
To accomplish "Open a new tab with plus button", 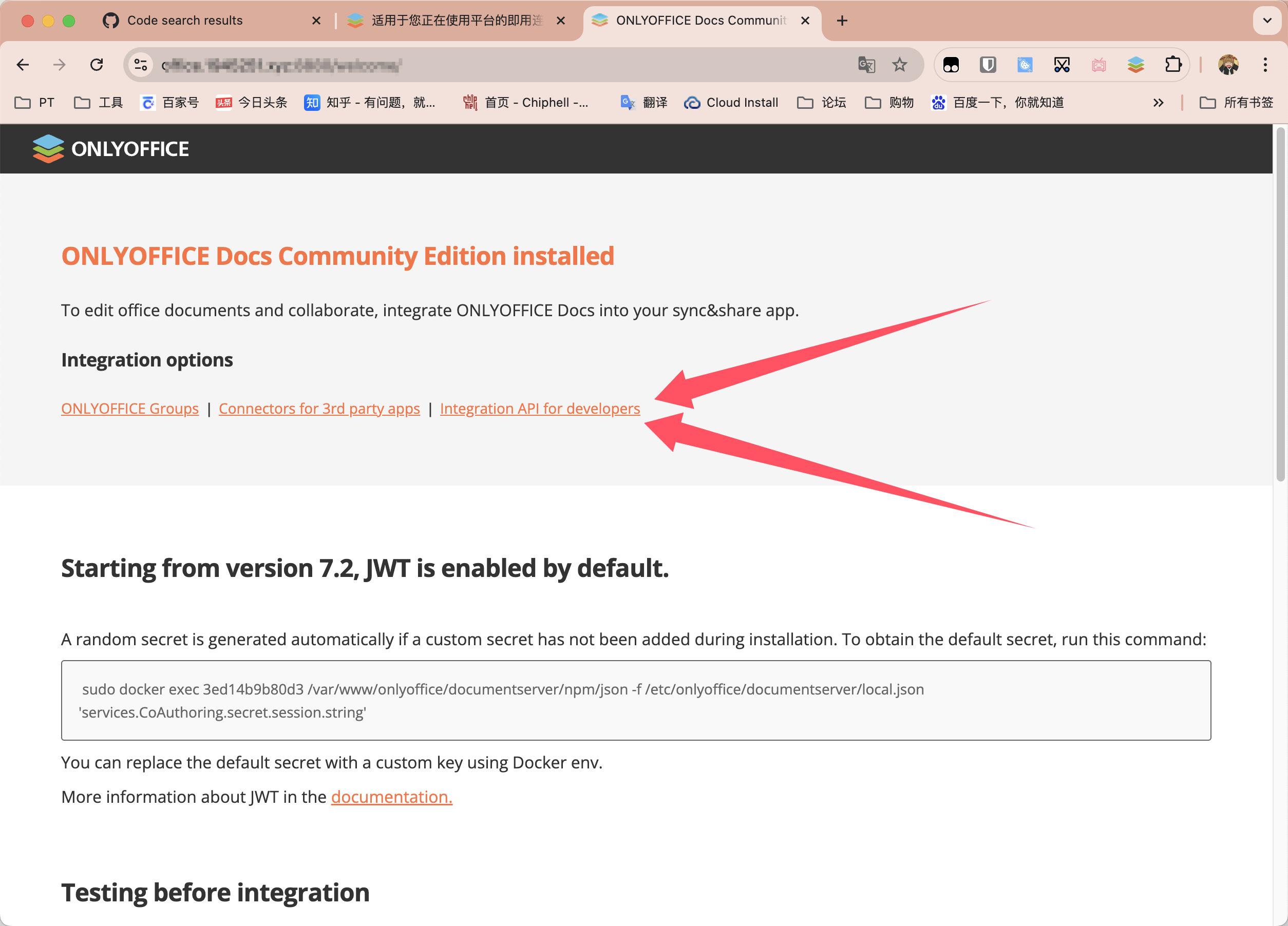I will (x=842, y=21).
